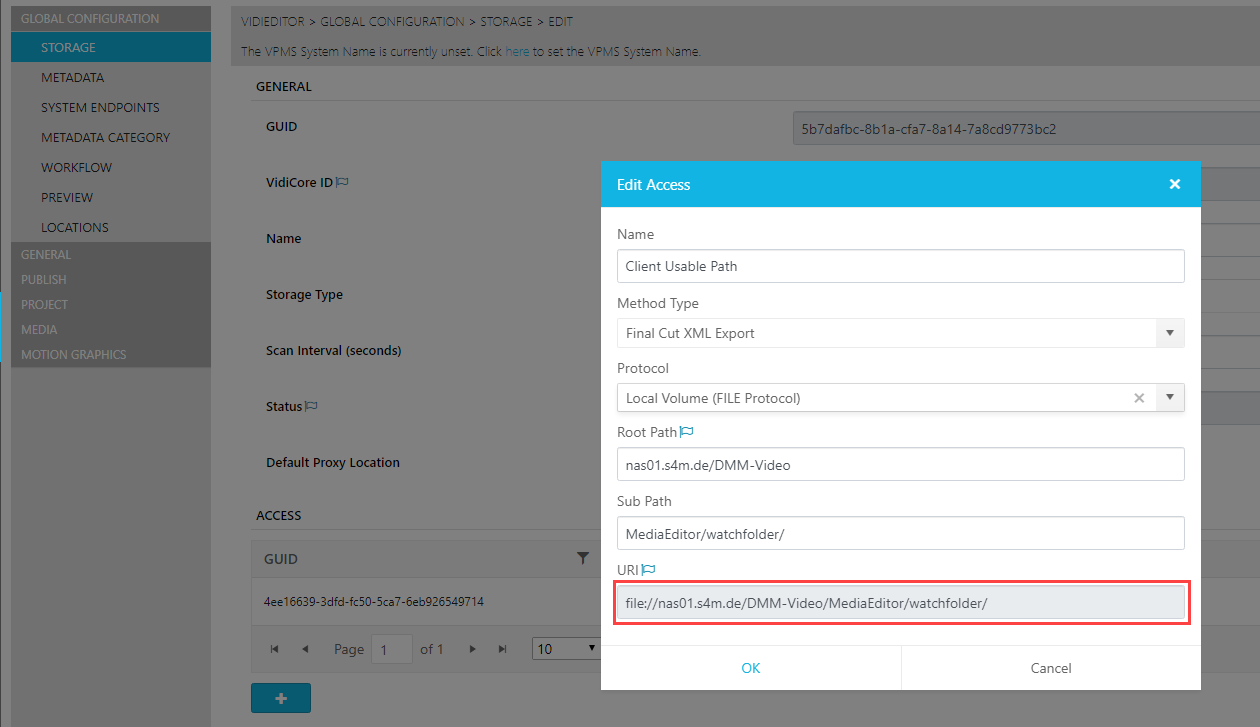The width and height of the screenshot is (1260, 727).
Task: Click the flag icon beside Status
Action: click(x=311, y=407)
